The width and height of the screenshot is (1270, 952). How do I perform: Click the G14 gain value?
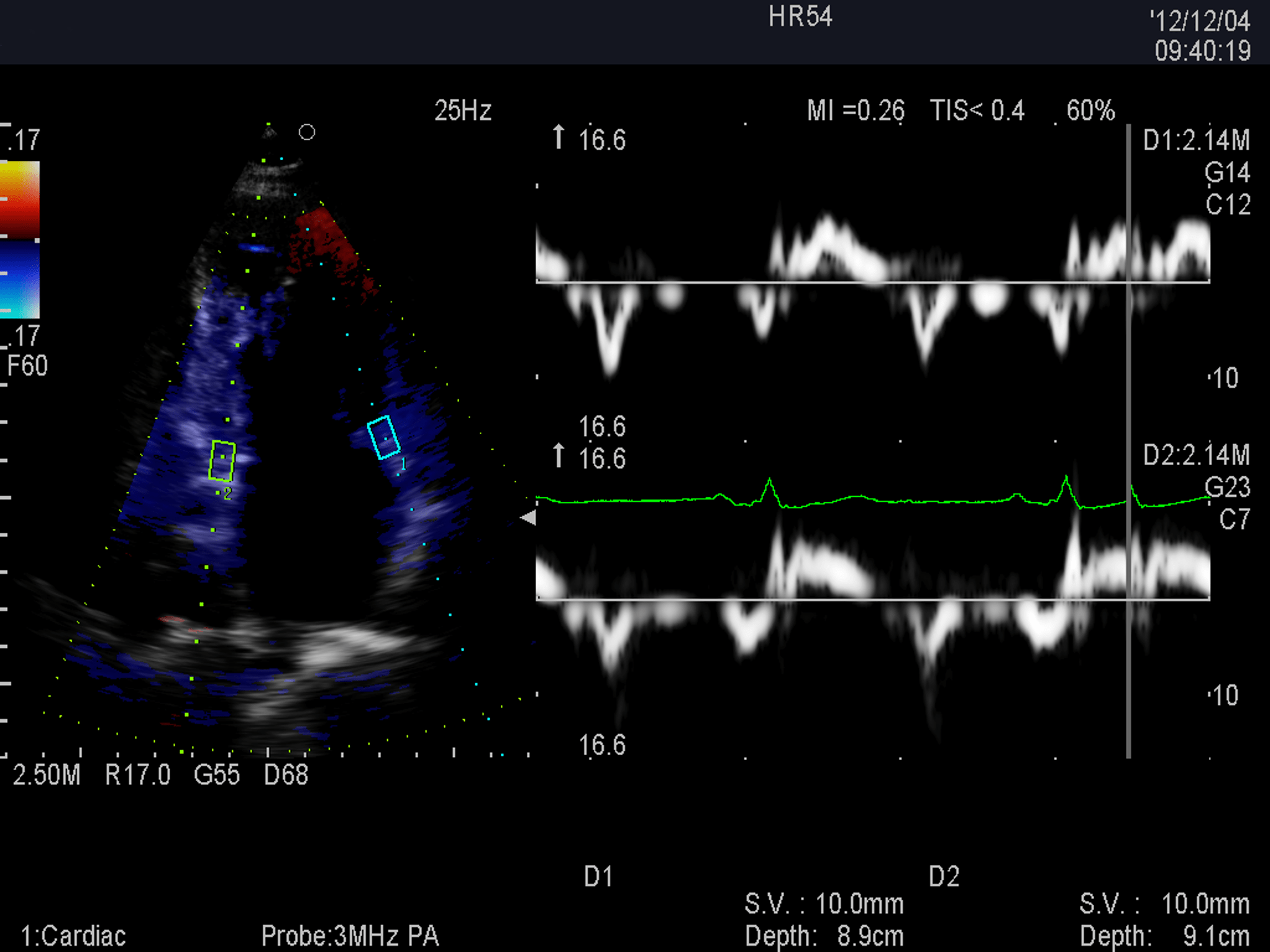tap(1227, 173)
